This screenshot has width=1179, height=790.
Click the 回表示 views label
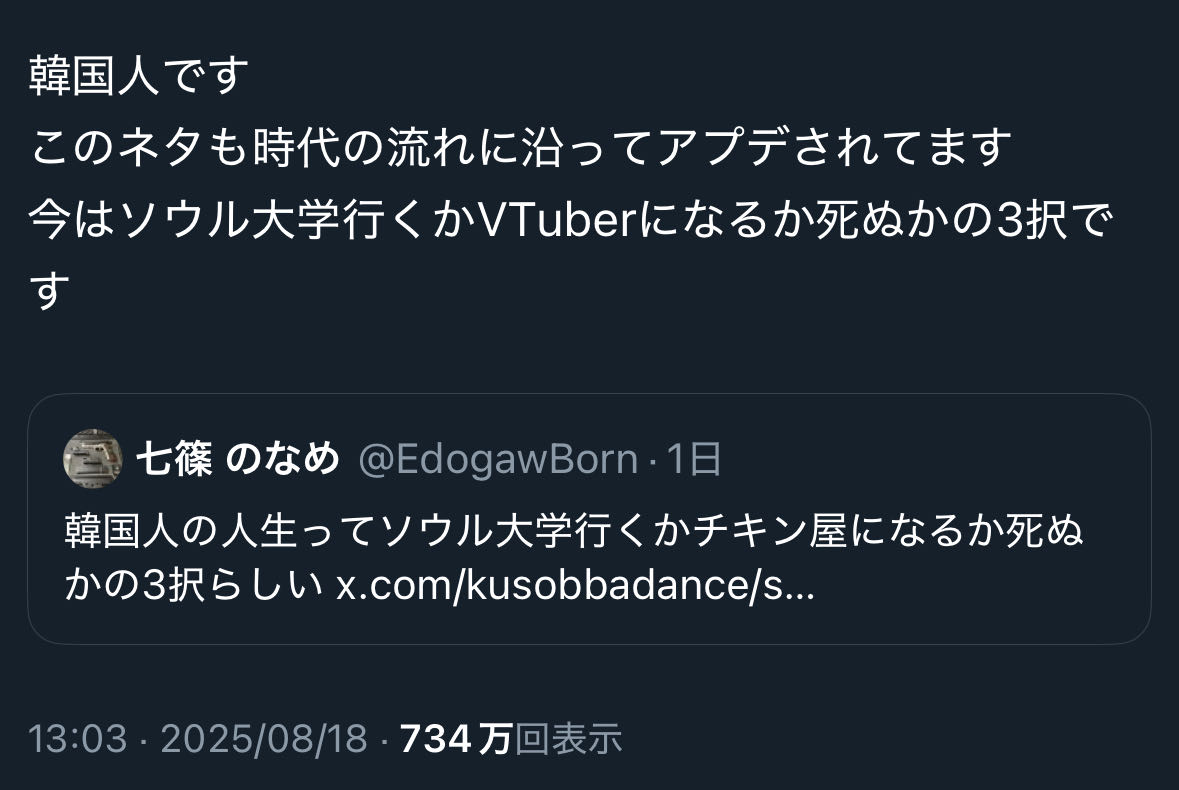[x=568, y=739]
